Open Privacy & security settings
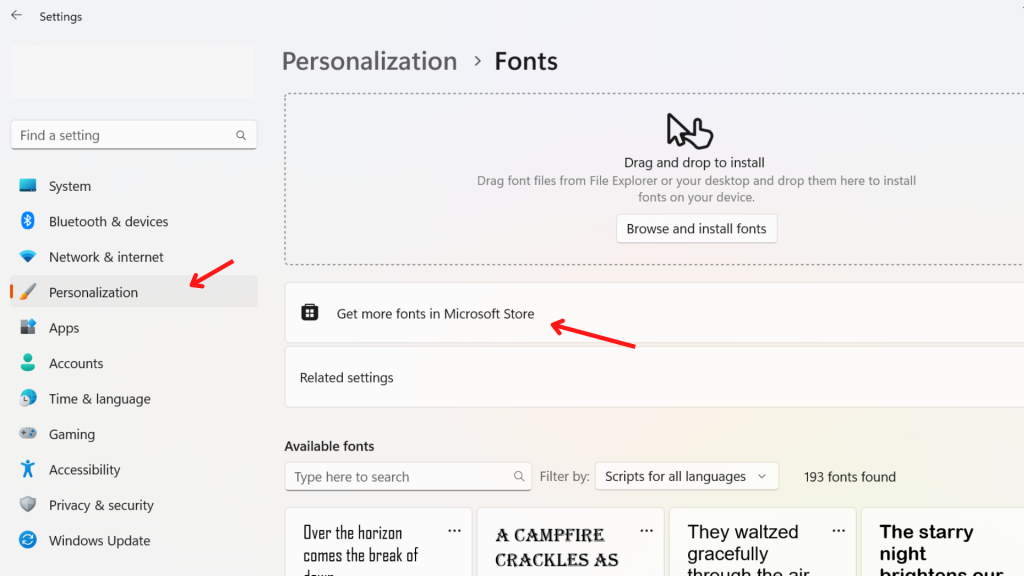 (x=134, y=504)
